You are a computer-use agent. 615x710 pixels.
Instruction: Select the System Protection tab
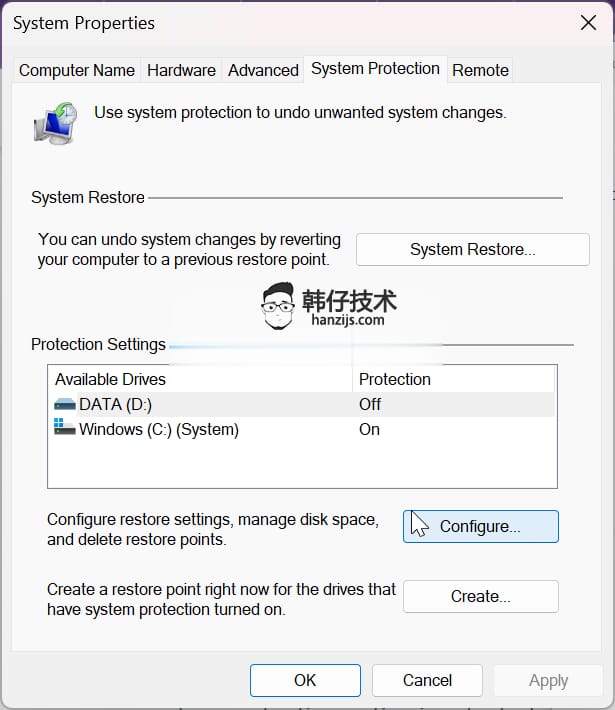click(375, 69)
